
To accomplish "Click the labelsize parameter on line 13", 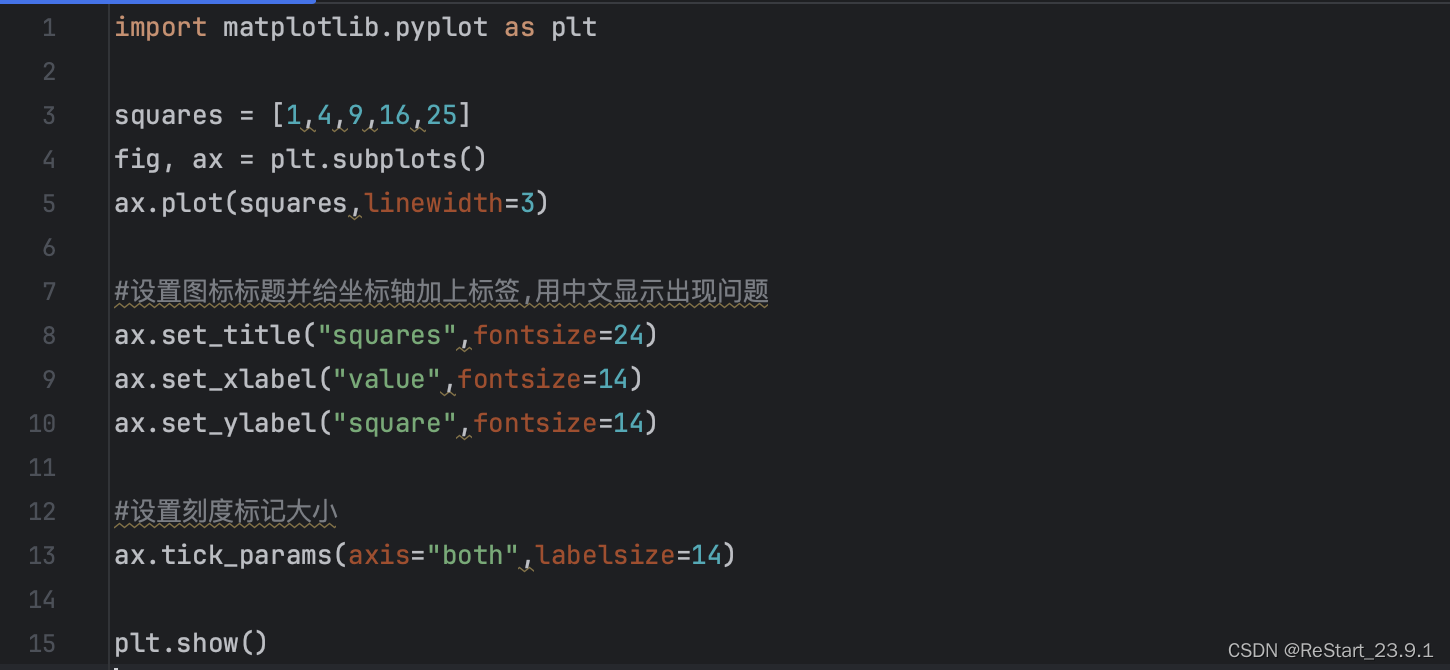I will 605,555.
